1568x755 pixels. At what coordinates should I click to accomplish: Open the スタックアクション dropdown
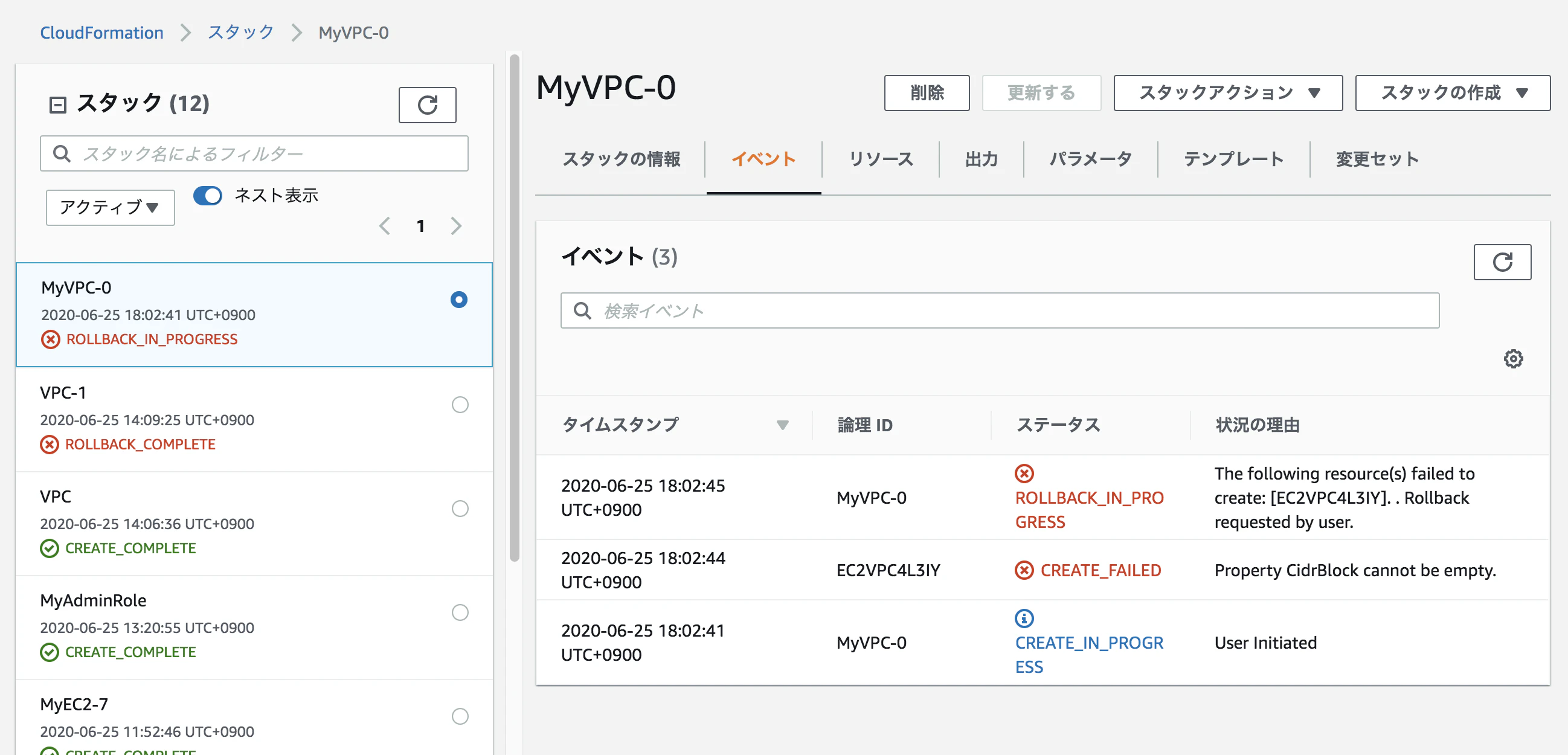(1228, 92)
